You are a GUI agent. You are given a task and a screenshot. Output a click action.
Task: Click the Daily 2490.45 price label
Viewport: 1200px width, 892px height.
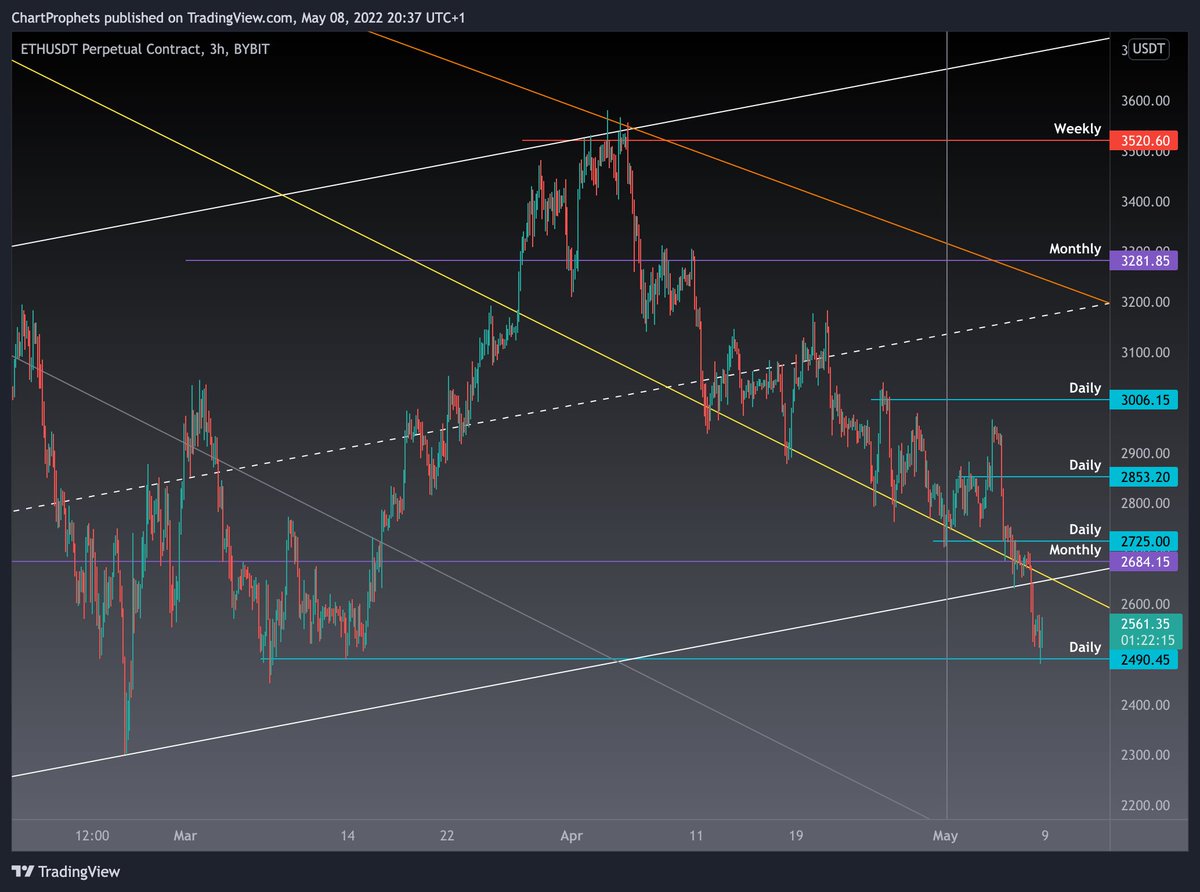click(x=1144, y=660)
